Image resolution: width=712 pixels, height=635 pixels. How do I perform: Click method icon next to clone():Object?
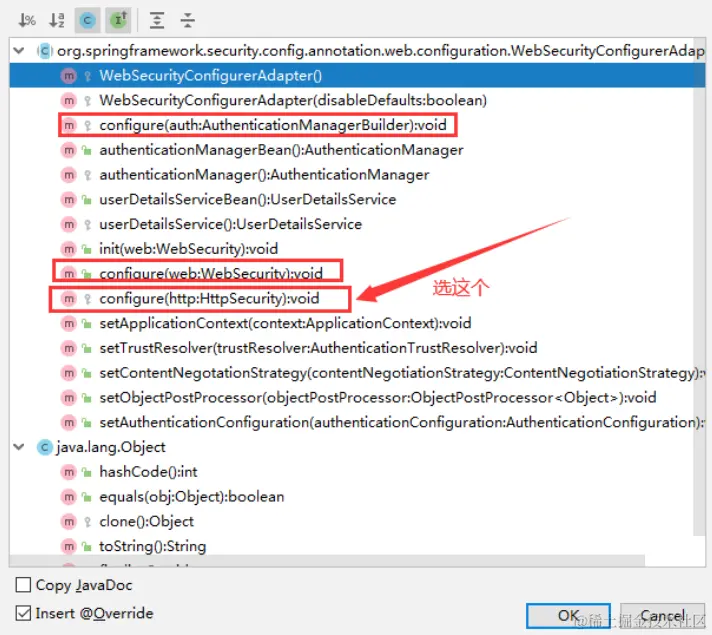(x=69, y=521)
